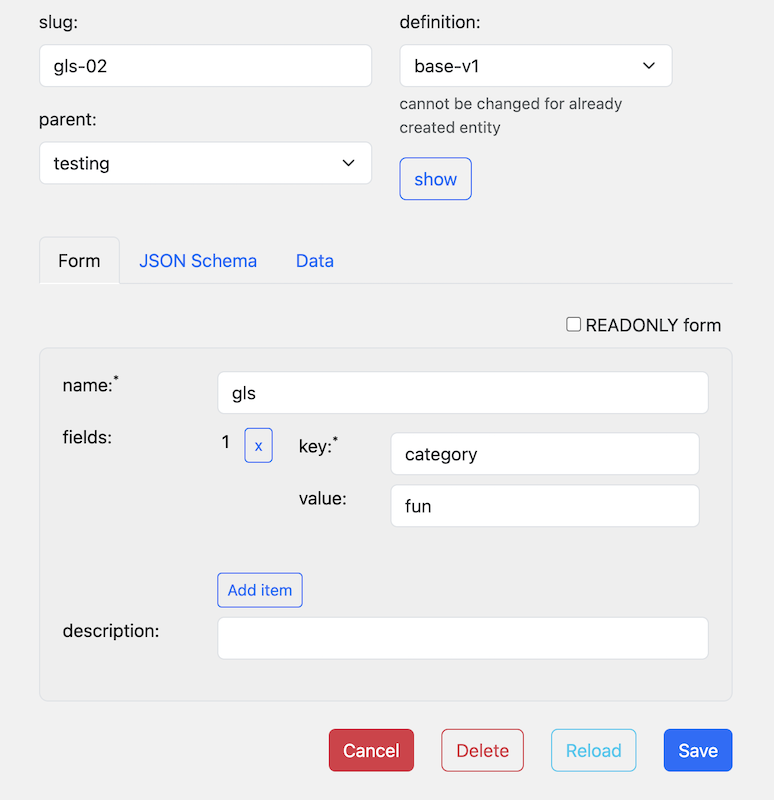Click Add item under fields
The height and width of the screenshot is (800, 774).
pos(260,590)
